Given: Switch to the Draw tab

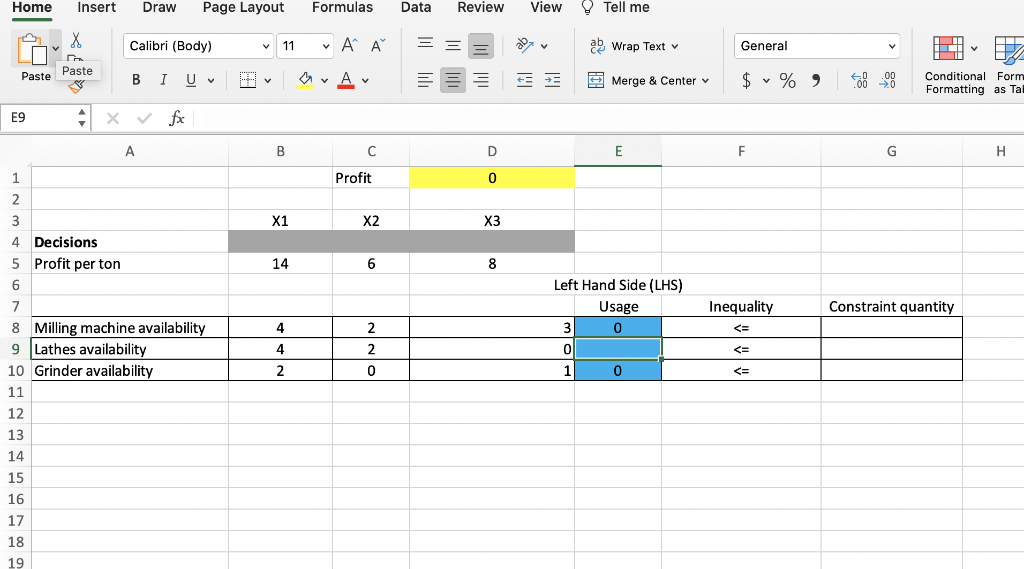Looking at the screenshot, I should pos(159,8).
